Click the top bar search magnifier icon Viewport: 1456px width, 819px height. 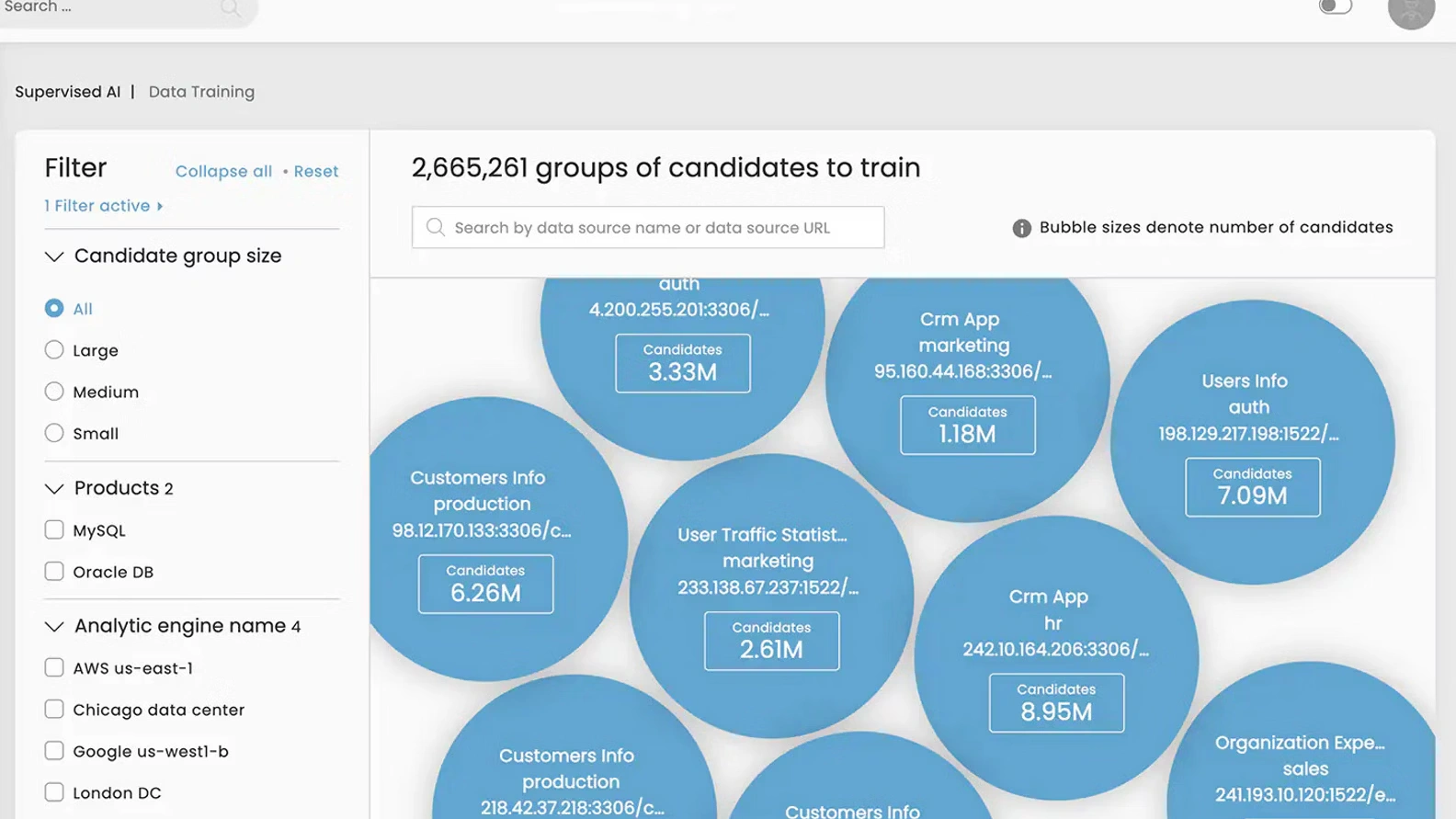[230, 8]
